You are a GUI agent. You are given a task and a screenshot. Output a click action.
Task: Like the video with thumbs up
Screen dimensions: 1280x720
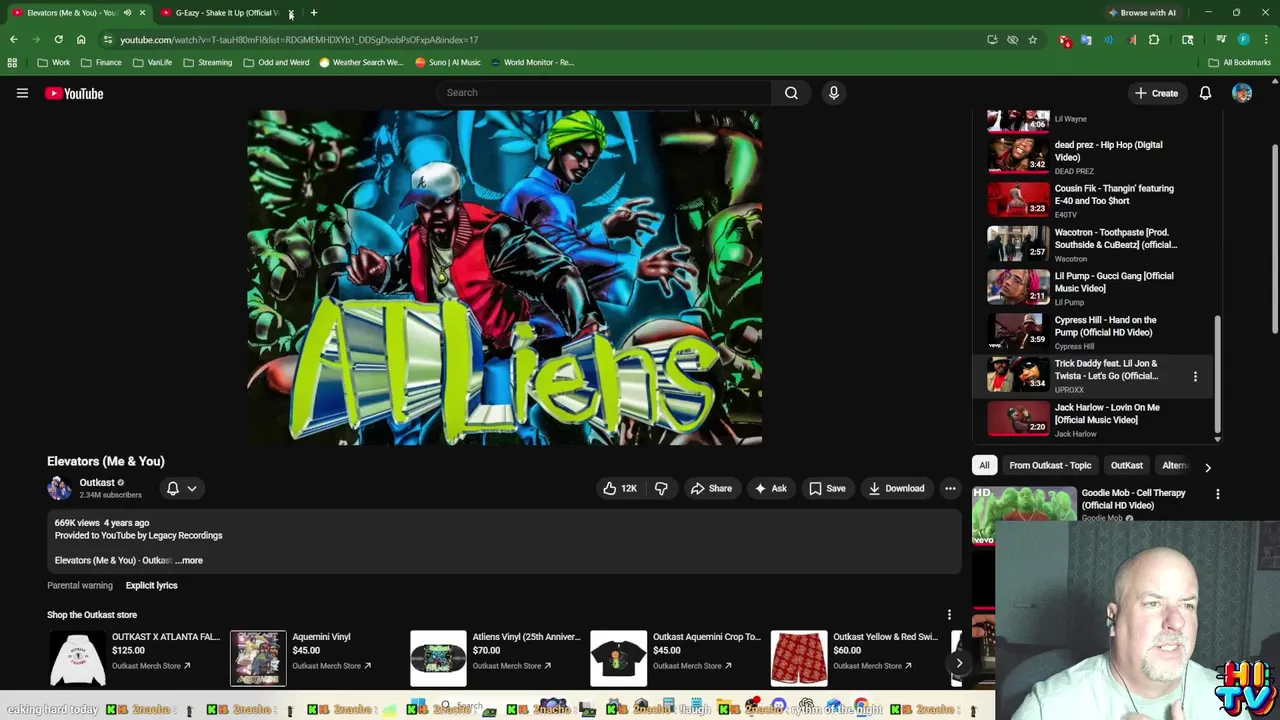pos(619,488)
